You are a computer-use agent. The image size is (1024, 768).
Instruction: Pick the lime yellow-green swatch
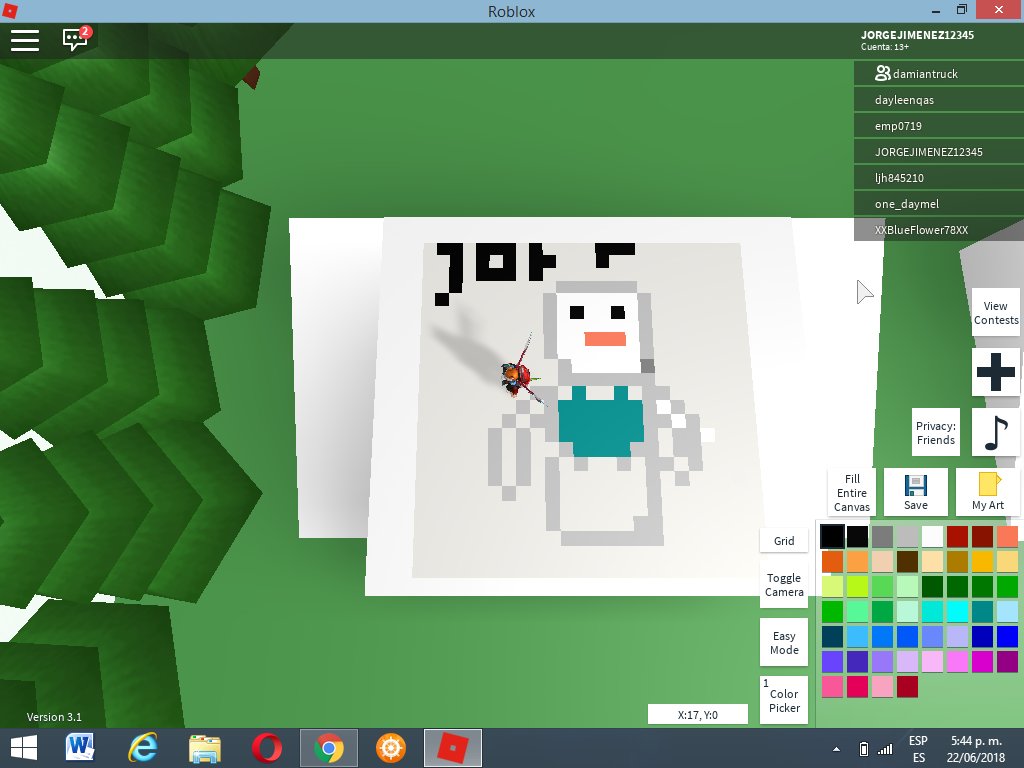click(x=857, y=586)
